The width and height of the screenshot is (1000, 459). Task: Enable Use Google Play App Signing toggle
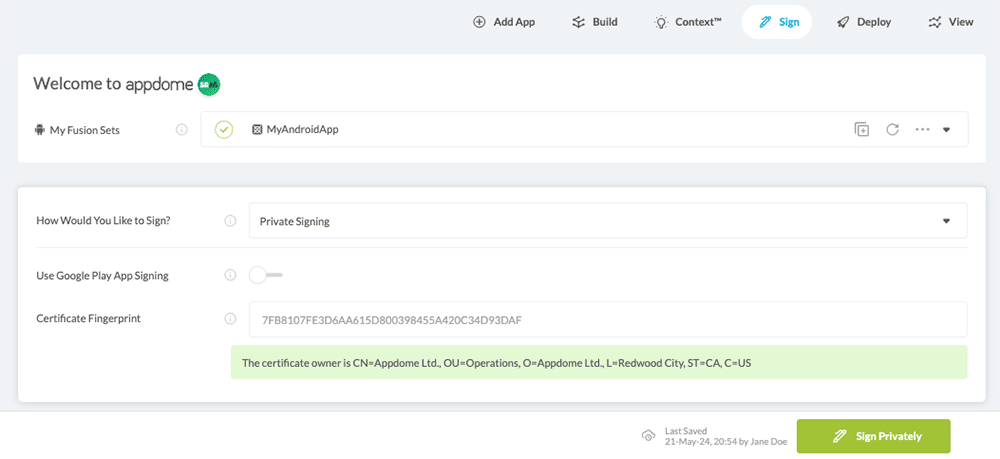[266, 275]
